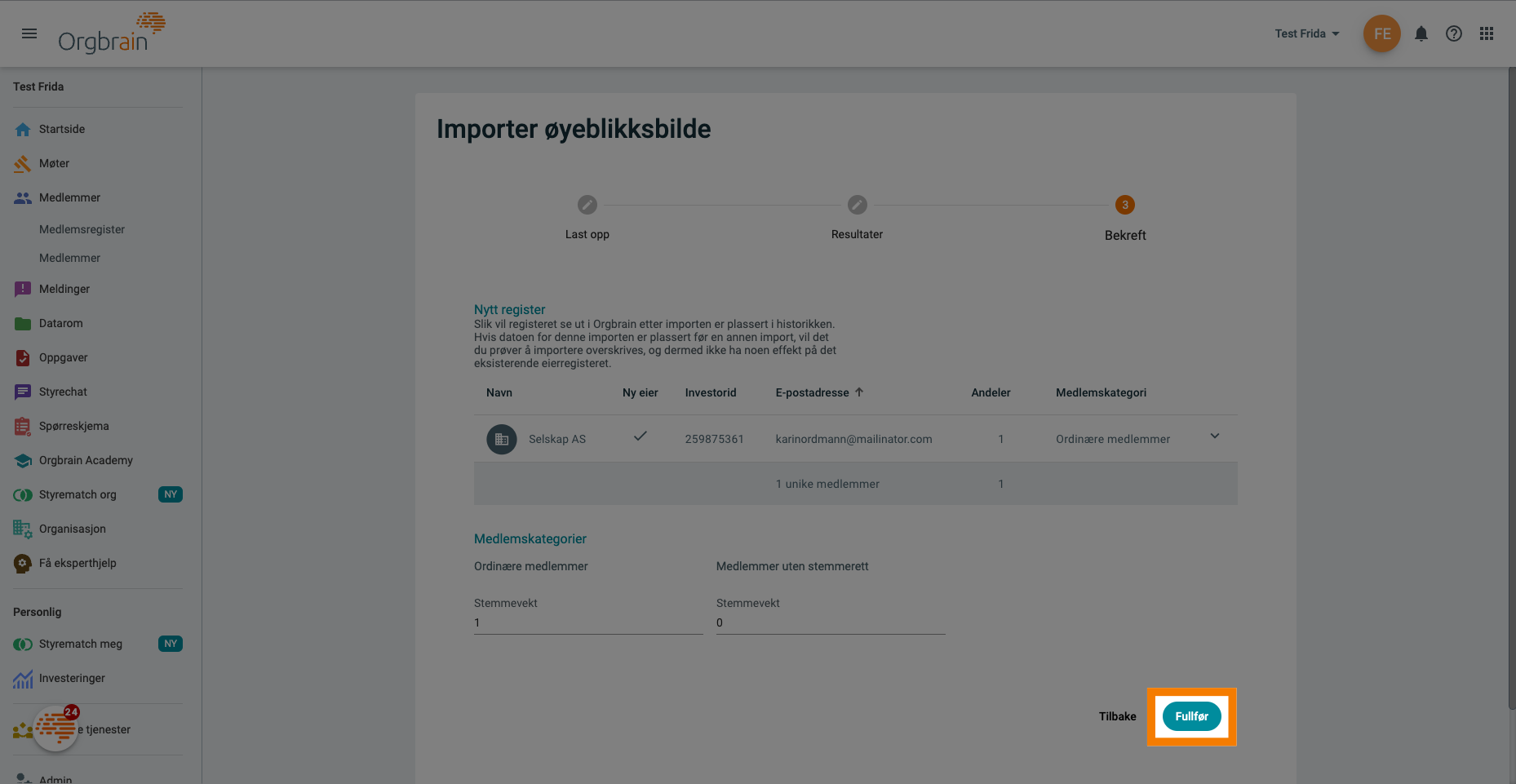Screen dimensions: 1516x784
Task: Click the Oppgaver task icon
Action: coord(23,357)
